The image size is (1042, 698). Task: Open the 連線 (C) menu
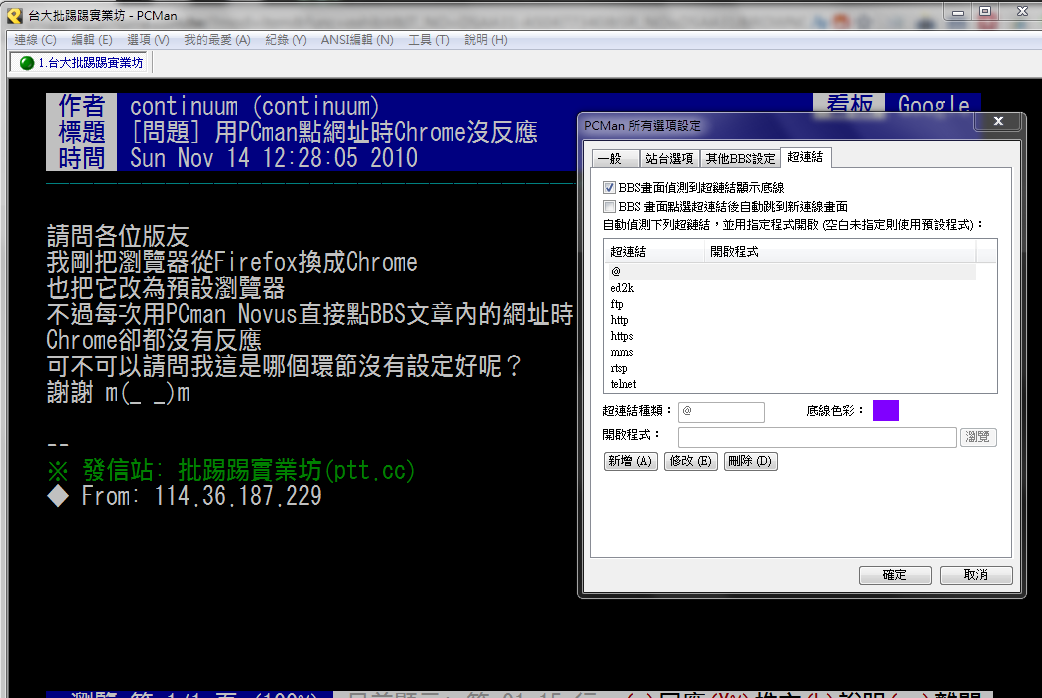coord(35,40)
